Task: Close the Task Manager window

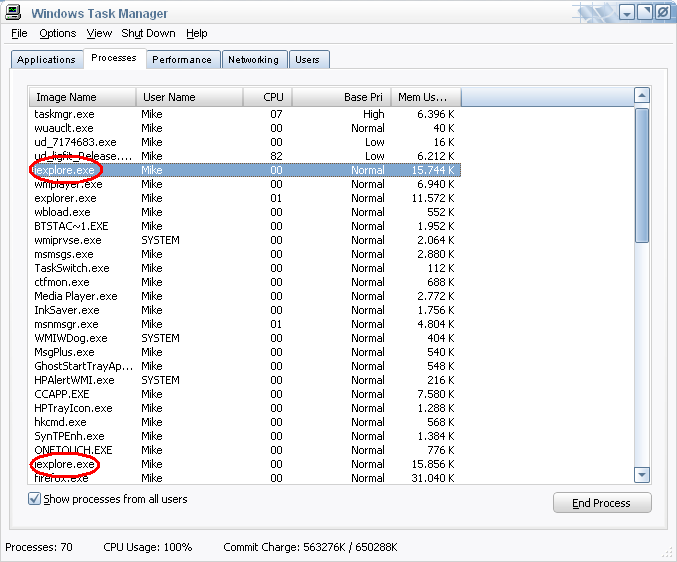Action: click(661, 13)
